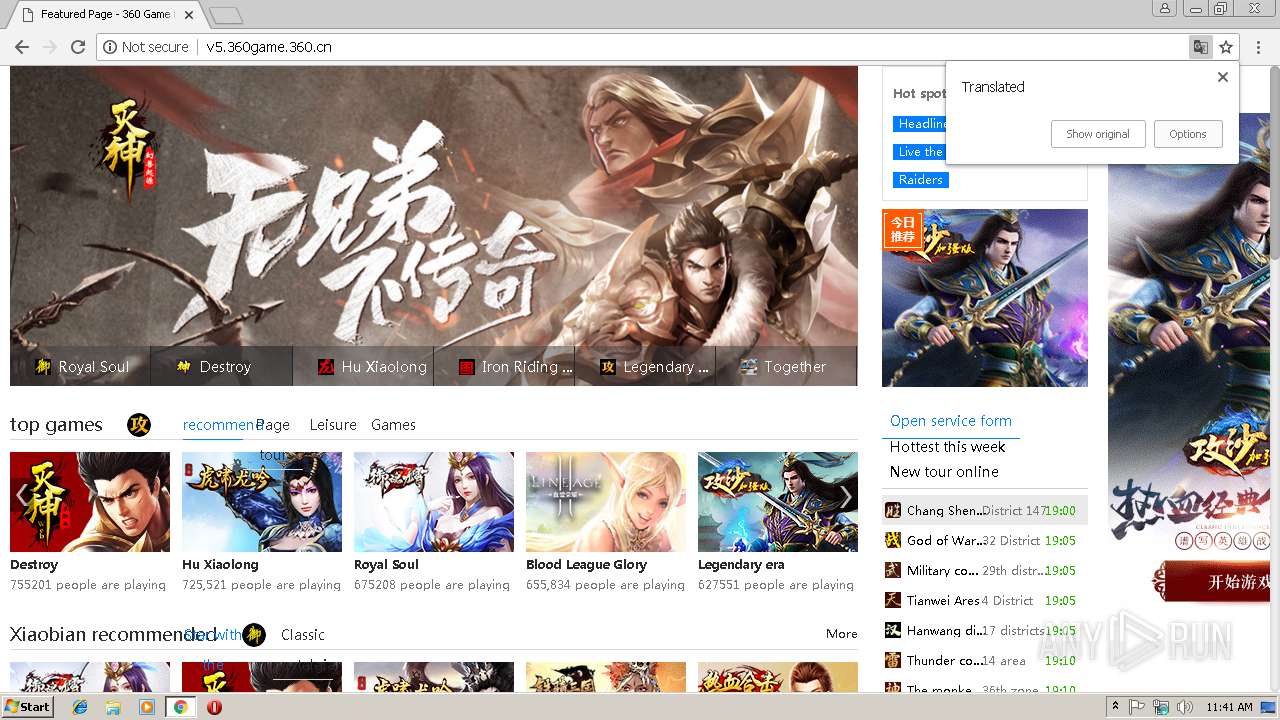Image resolution: width=1280 pixels, height=720 pixels.
Task: Select Hottest this week tab
Action: pyautogui.click(x=948, y=447)
